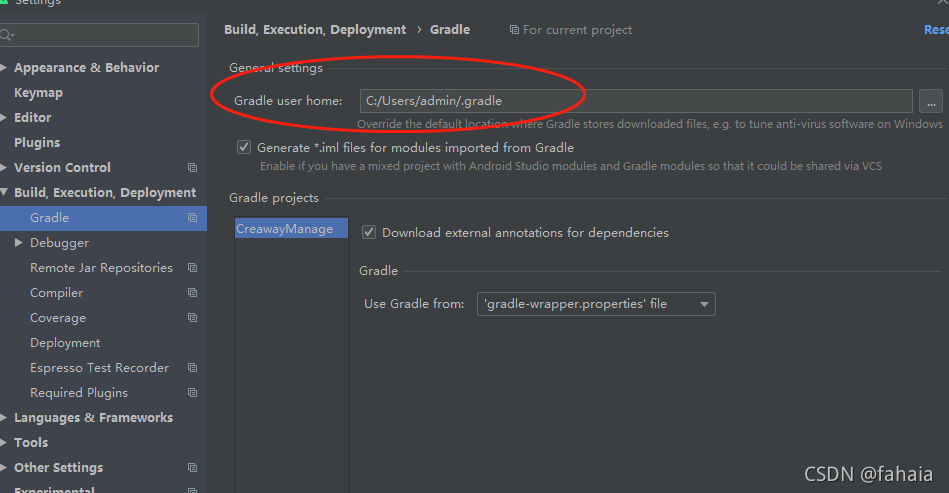This screenshot has height=493, width=949.
Task: Expand the Editor section arrow
Action: point(4,117)
